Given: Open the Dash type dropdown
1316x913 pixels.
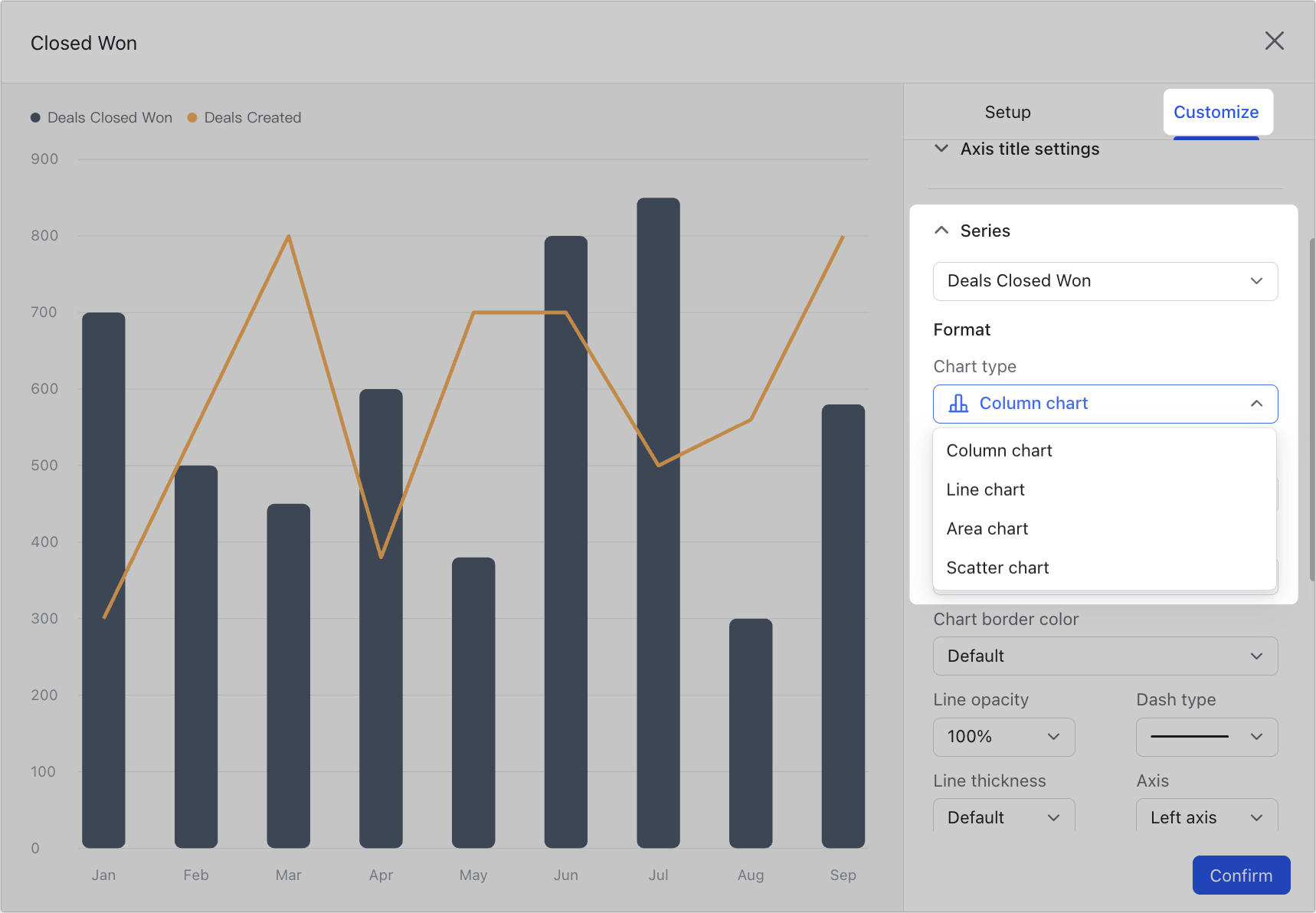Looking at the screenshot, I should point(1207,737).
